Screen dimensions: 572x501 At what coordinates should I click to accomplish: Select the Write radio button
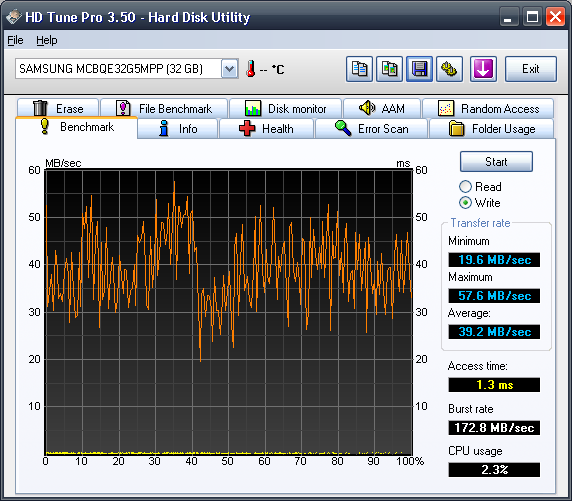(x=465, y=203)
